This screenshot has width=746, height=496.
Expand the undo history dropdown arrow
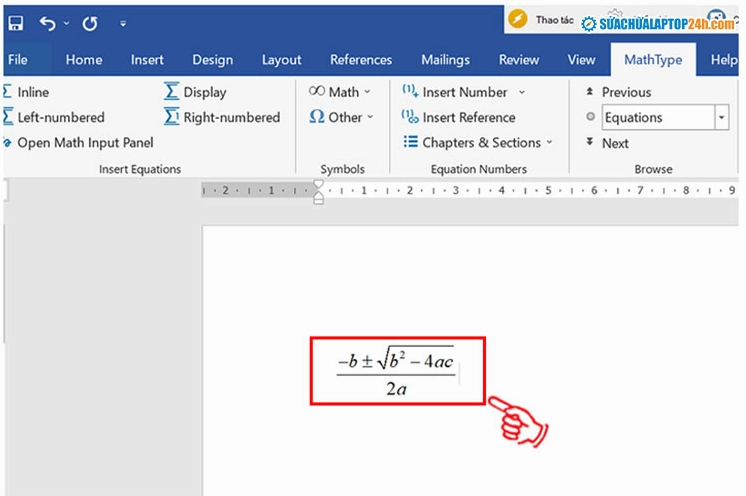click(66, 23)
